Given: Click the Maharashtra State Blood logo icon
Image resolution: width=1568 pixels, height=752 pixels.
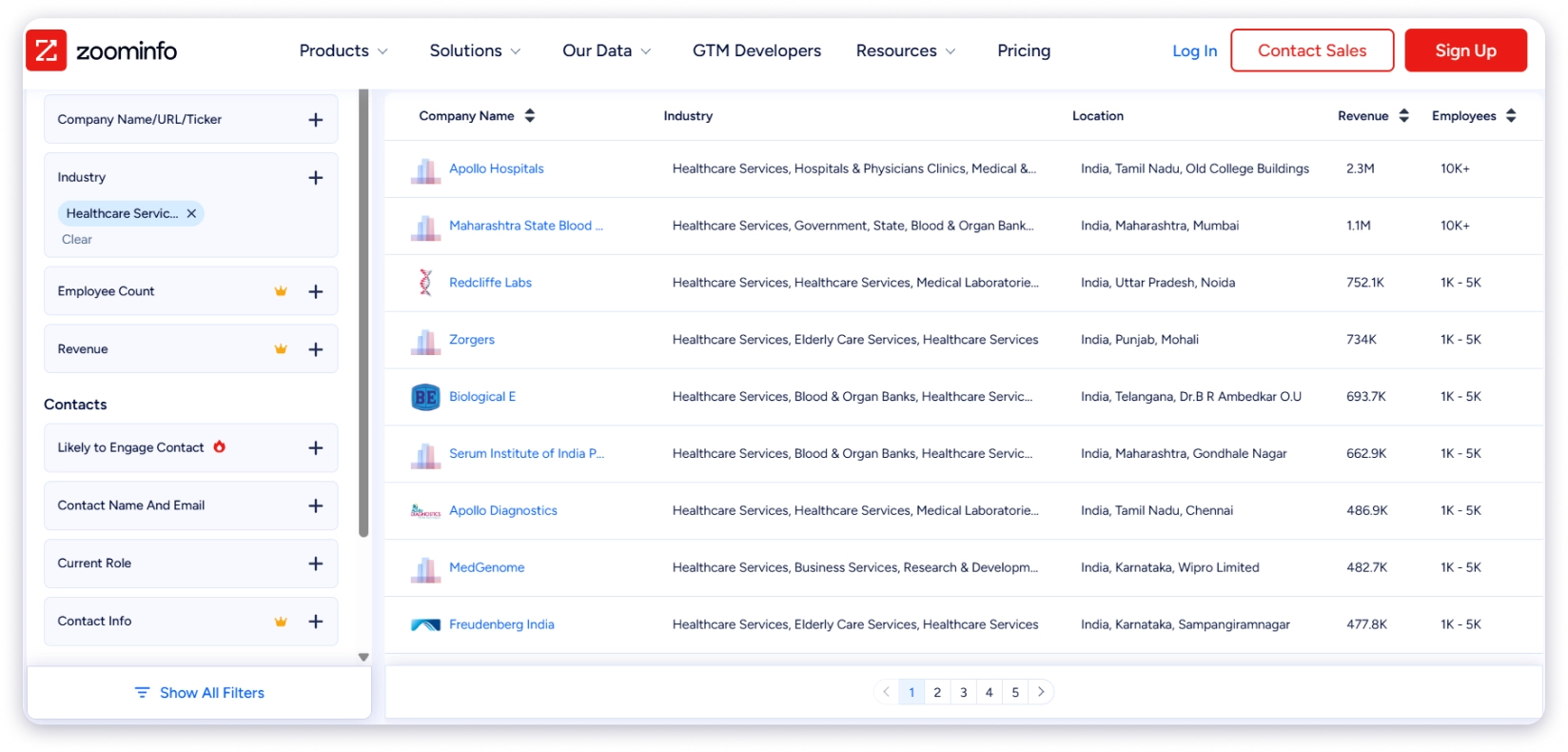Looking at the screenshot, I should point(425,228).
